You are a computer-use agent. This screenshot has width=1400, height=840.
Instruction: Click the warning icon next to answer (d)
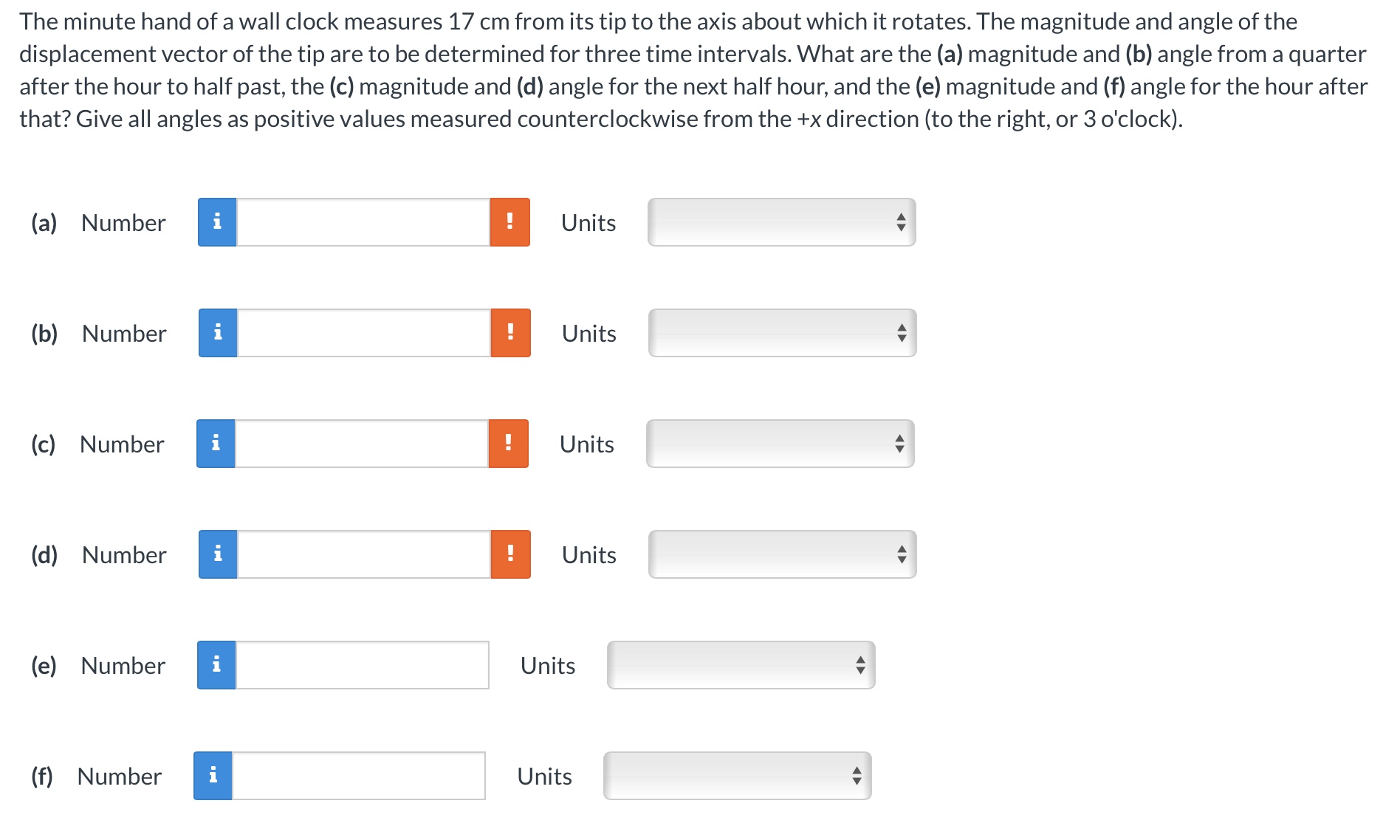pos(509,554)
